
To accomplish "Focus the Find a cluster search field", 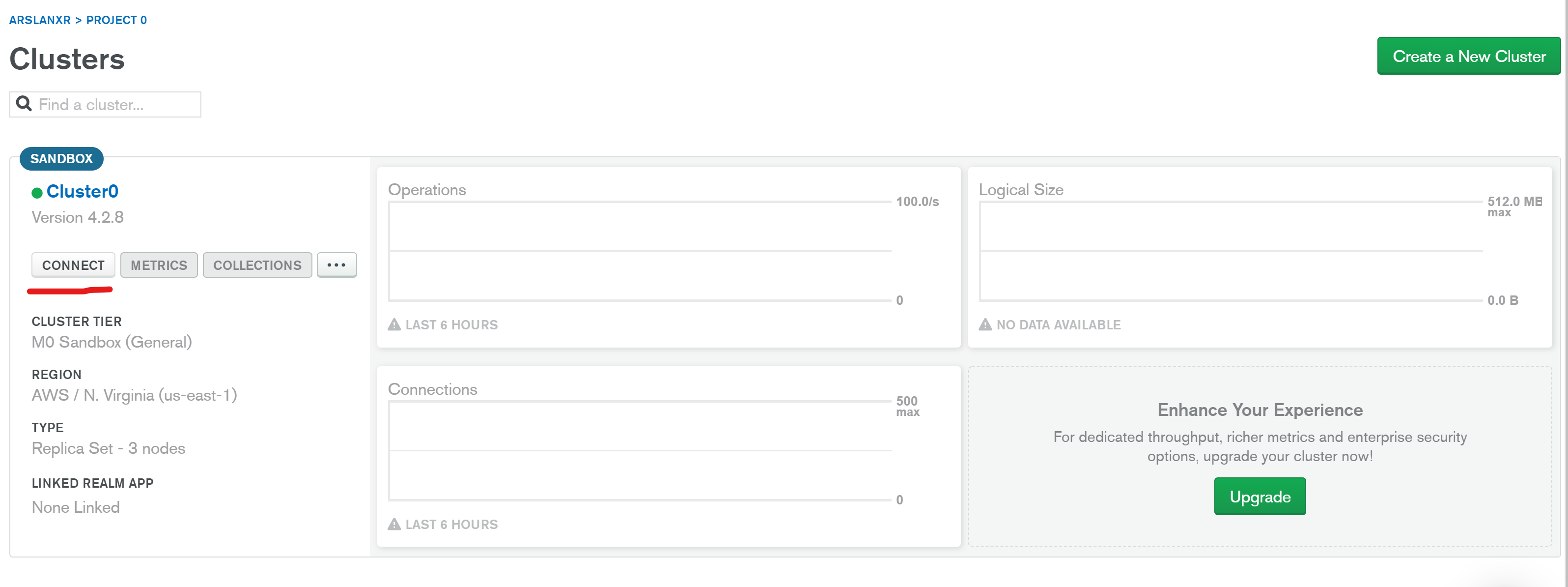I will 115,105.
